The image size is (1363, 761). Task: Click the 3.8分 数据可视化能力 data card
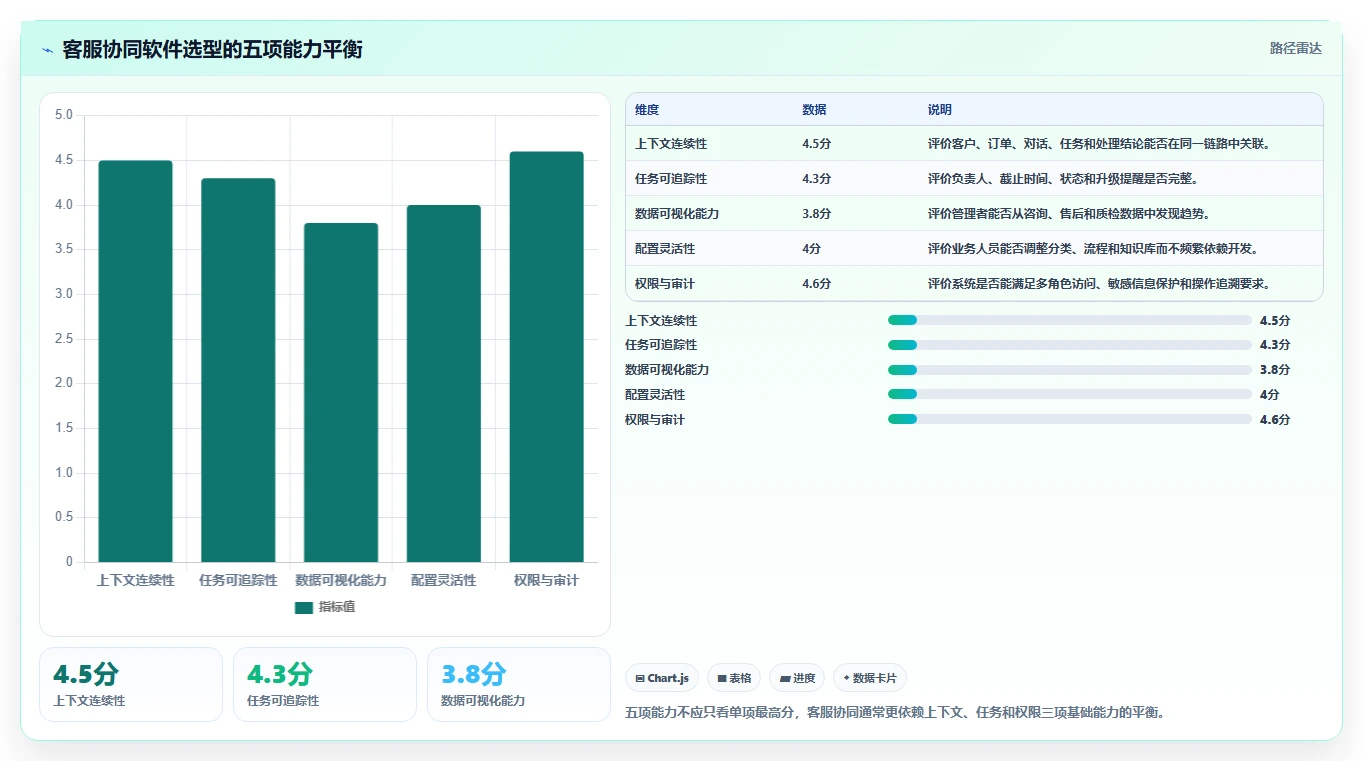click(x=519, y=684)
